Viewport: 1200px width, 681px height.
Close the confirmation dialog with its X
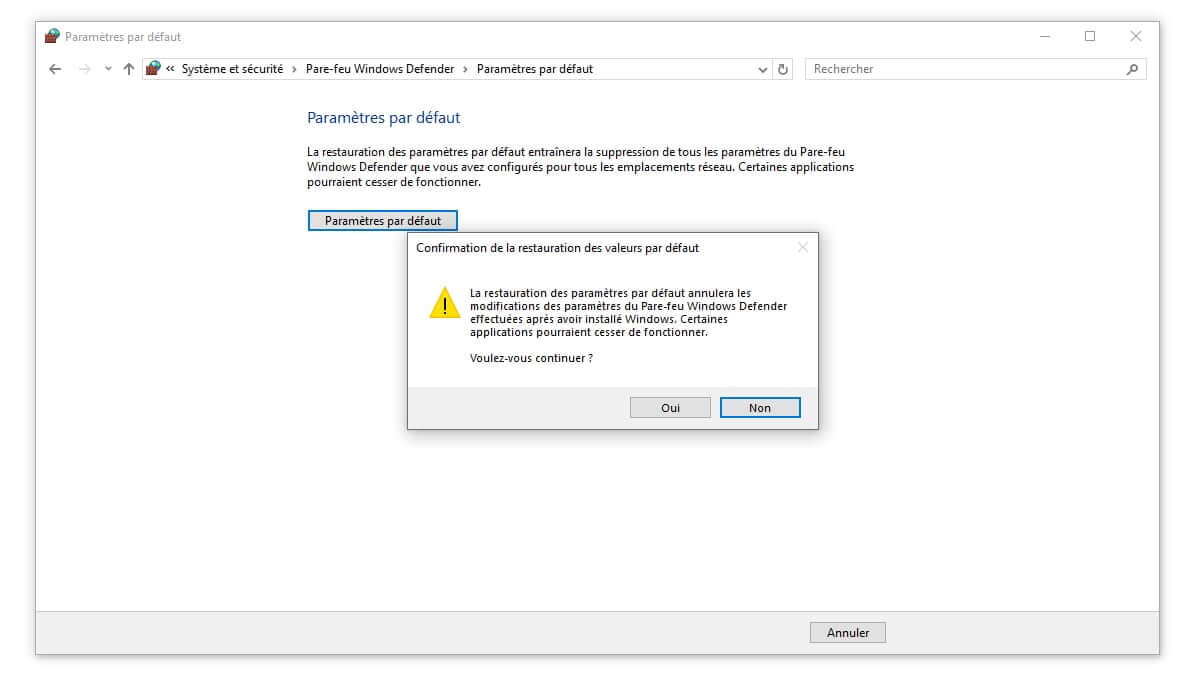click(802, 247)
